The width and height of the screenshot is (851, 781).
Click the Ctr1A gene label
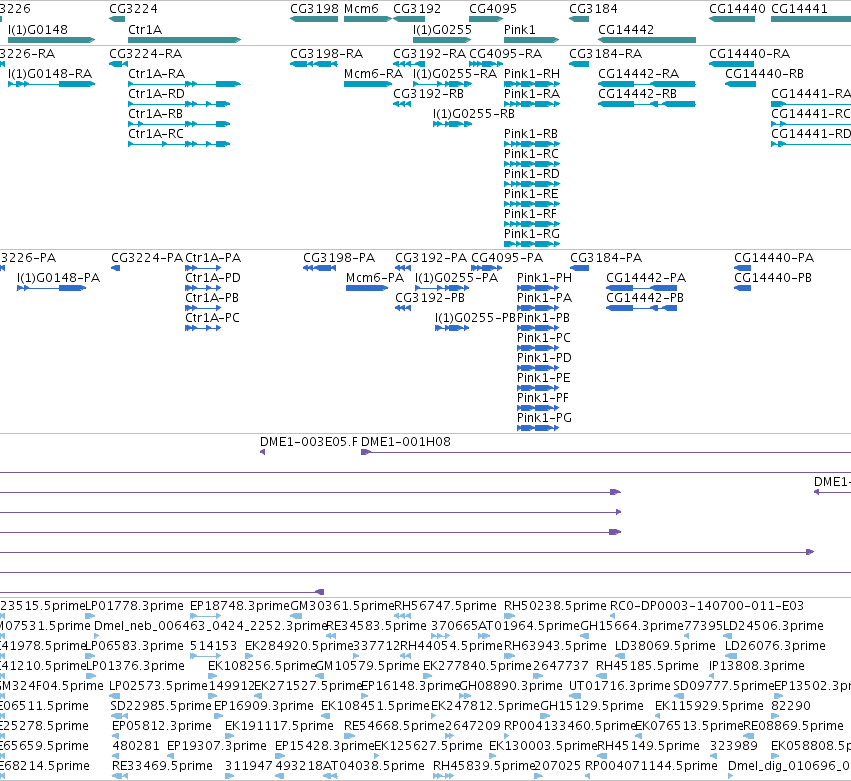[x=145, y=30]
